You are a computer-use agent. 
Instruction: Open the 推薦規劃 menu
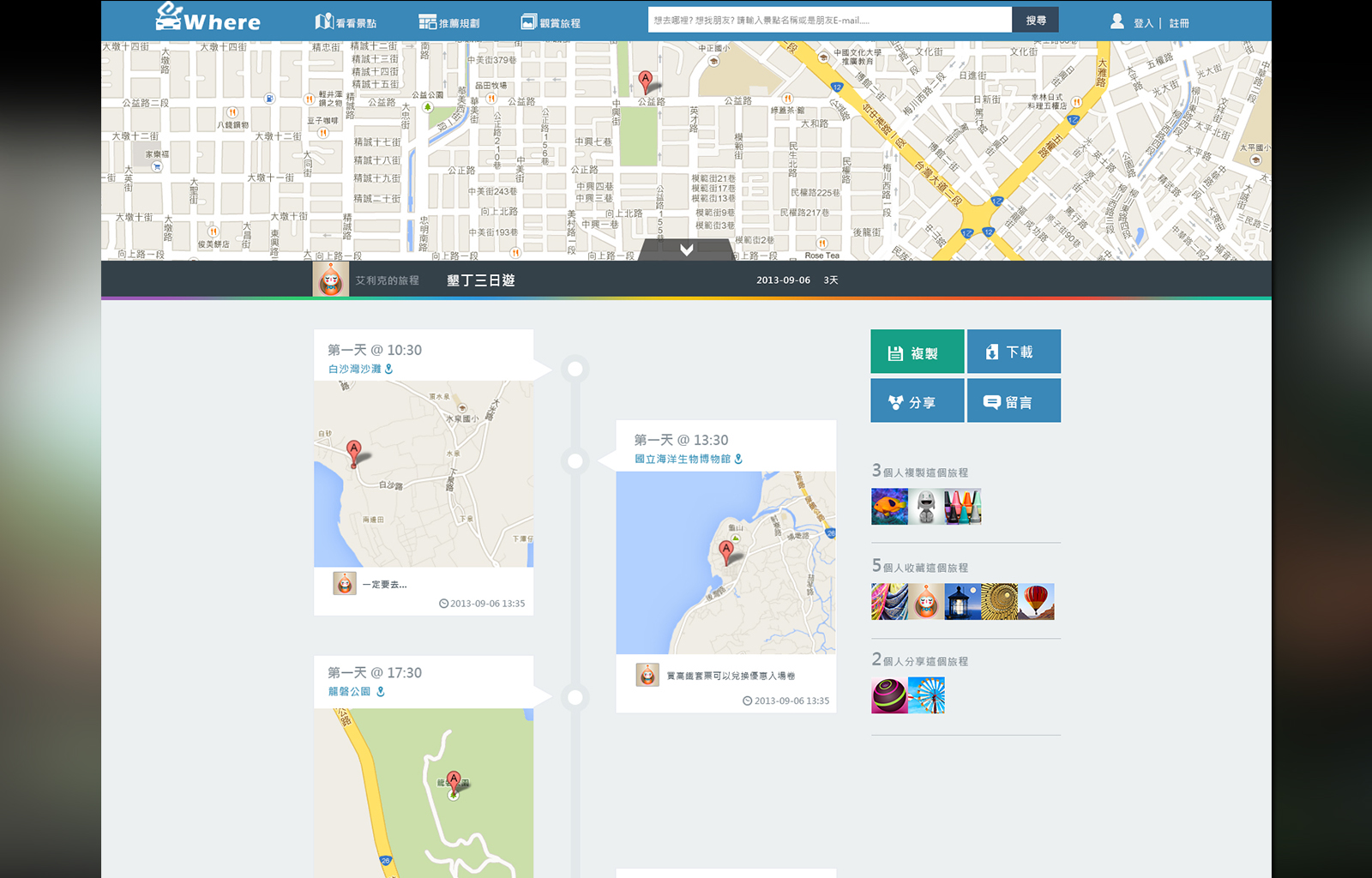coord(449,22)
